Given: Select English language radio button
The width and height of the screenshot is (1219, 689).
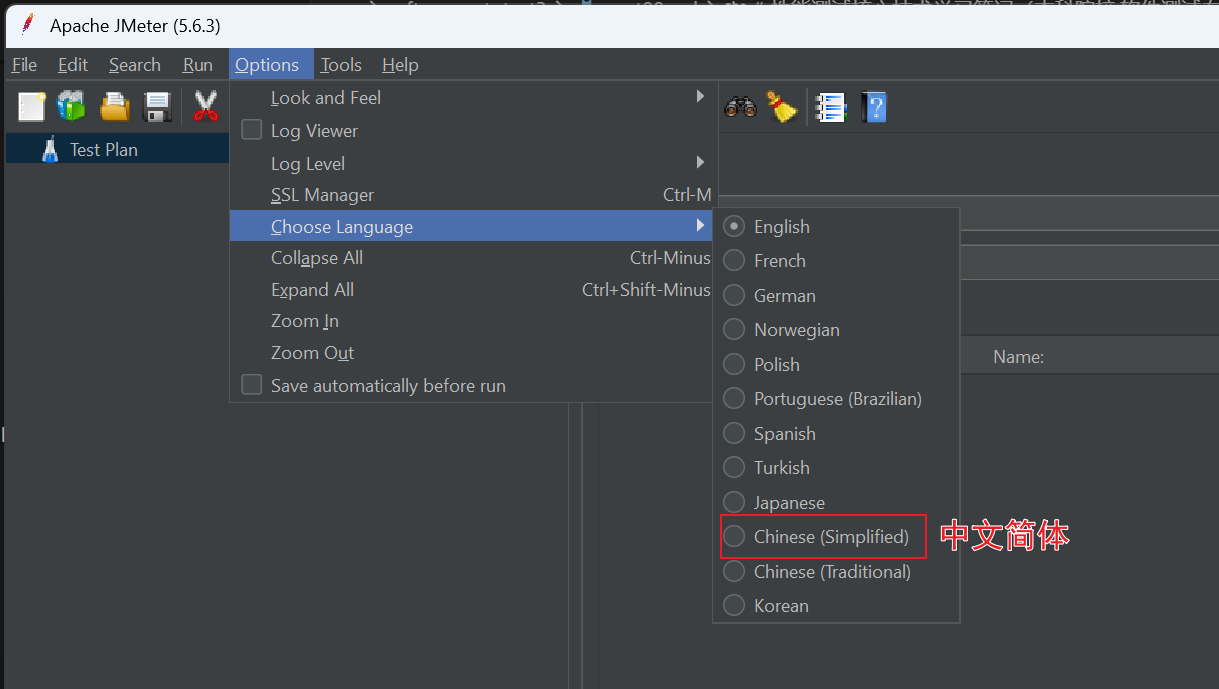Looking at the screenshot, I should click(734, 226).
